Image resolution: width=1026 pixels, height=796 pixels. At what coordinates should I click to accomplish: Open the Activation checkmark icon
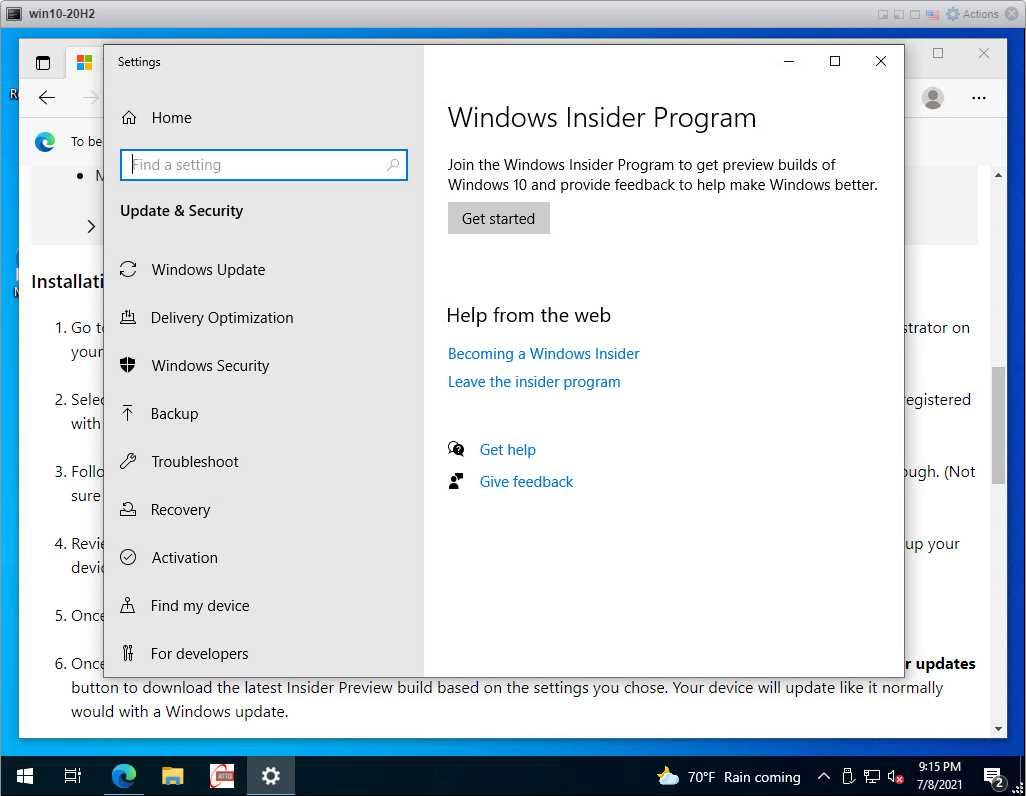coord(128,557)
